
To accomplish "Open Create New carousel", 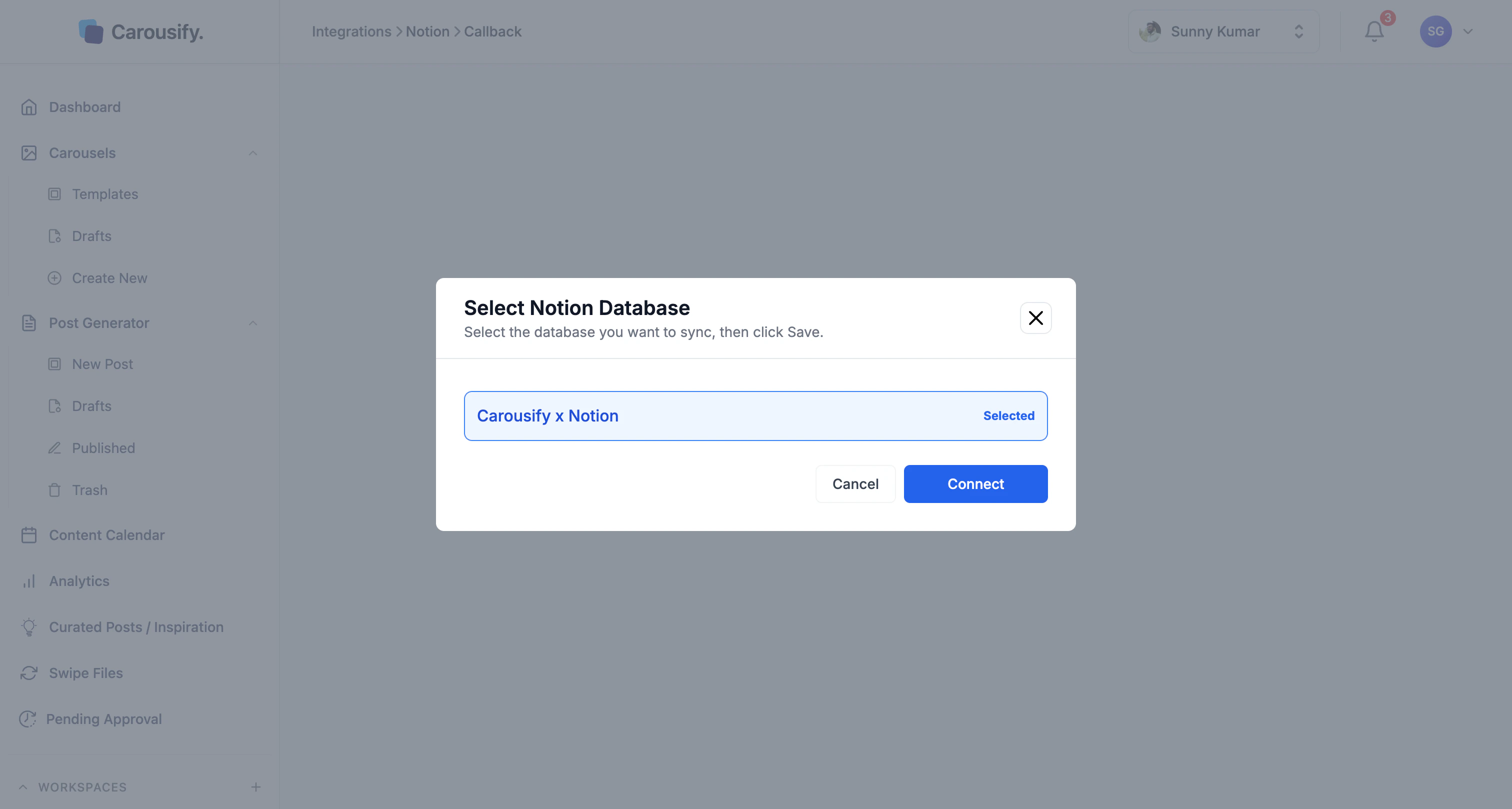I will tap(110, 278).
